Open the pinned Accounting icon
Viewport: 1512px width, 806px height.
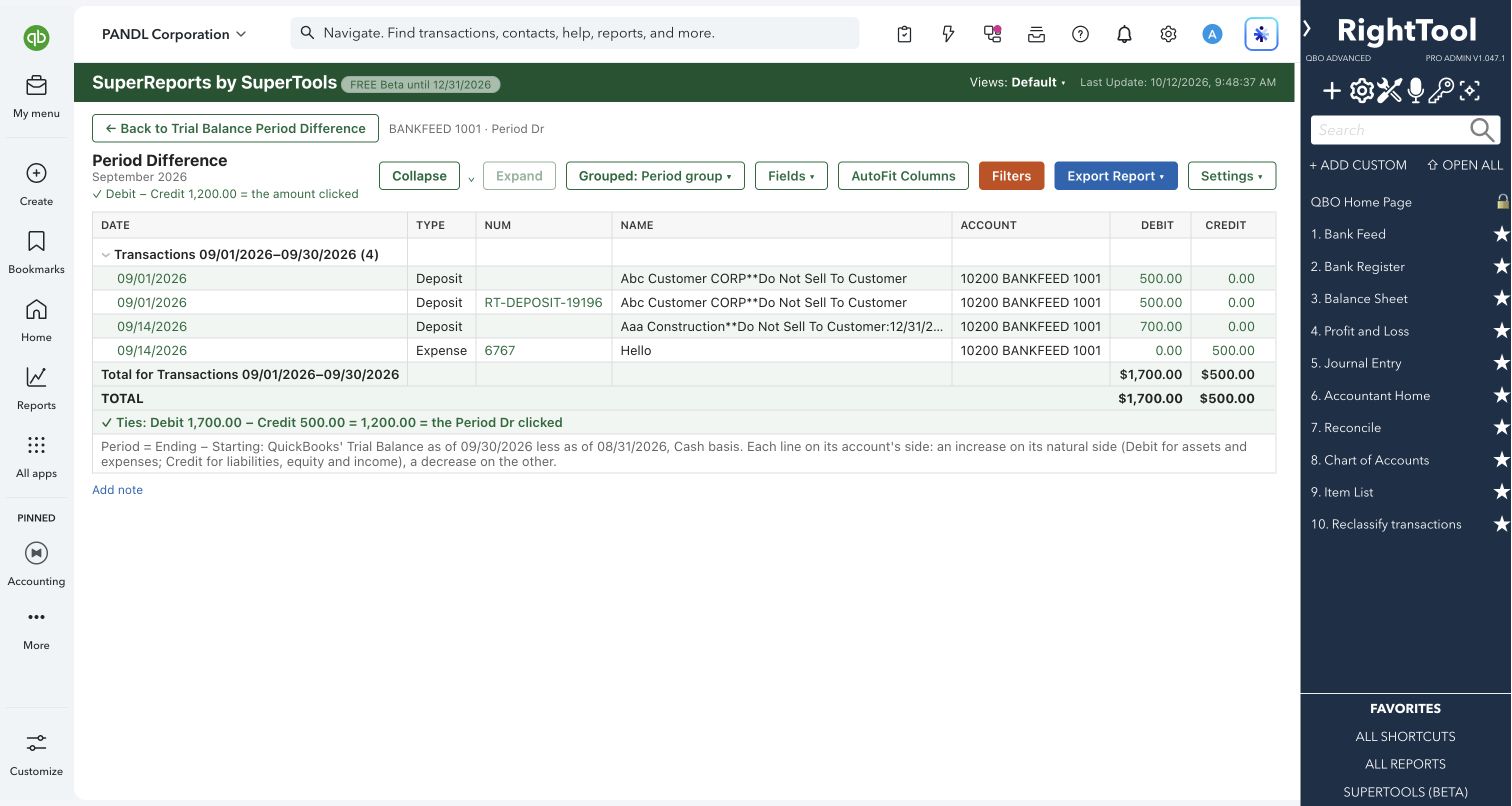[36, 553]
